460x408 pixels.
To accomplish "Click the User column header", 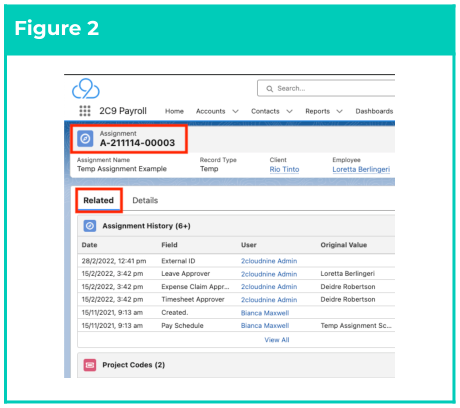I will (x=249, y=245).
